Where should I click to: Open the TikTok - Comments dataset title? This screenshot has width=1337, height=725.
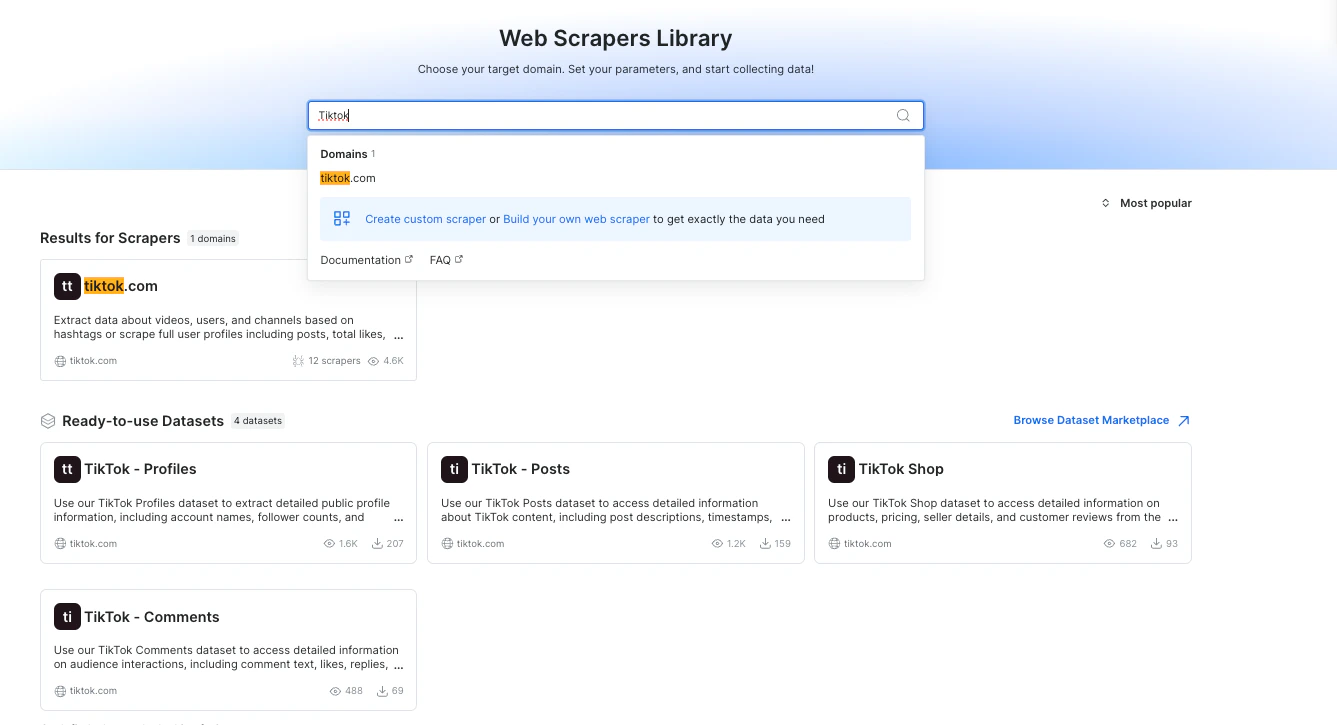(152, 617)
